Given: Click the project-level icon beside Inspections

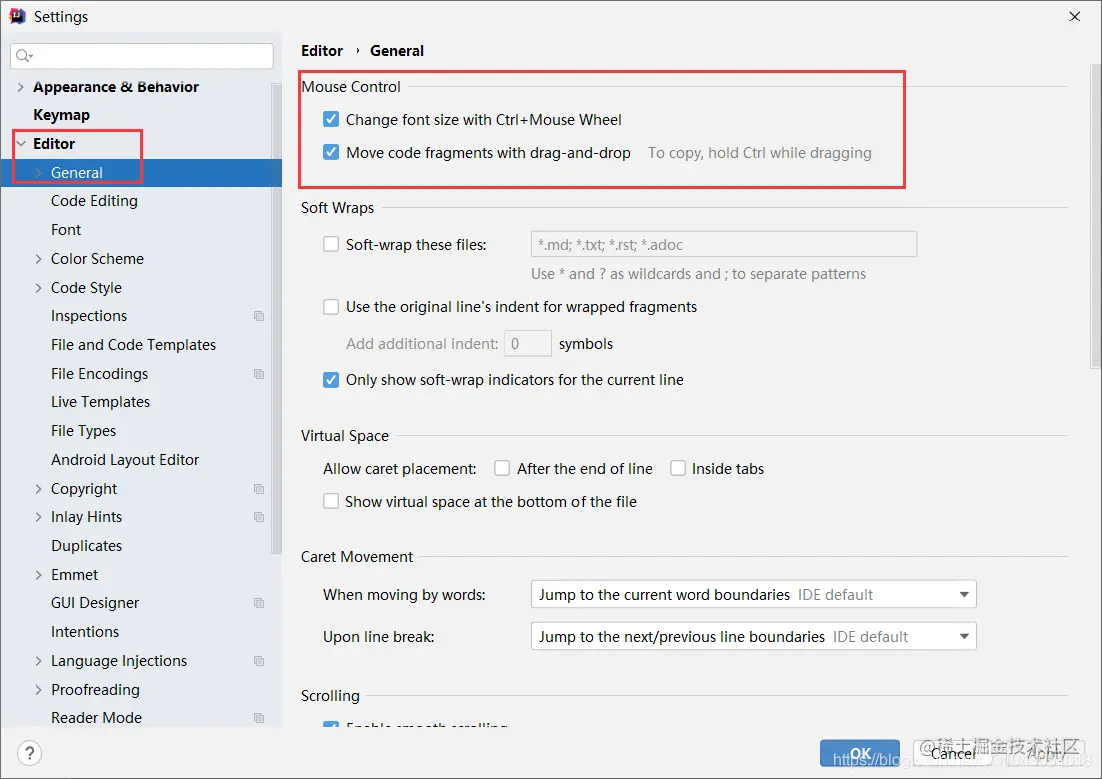Looking at the screenshot, I should pyautogui.click(x=259, y=316).
